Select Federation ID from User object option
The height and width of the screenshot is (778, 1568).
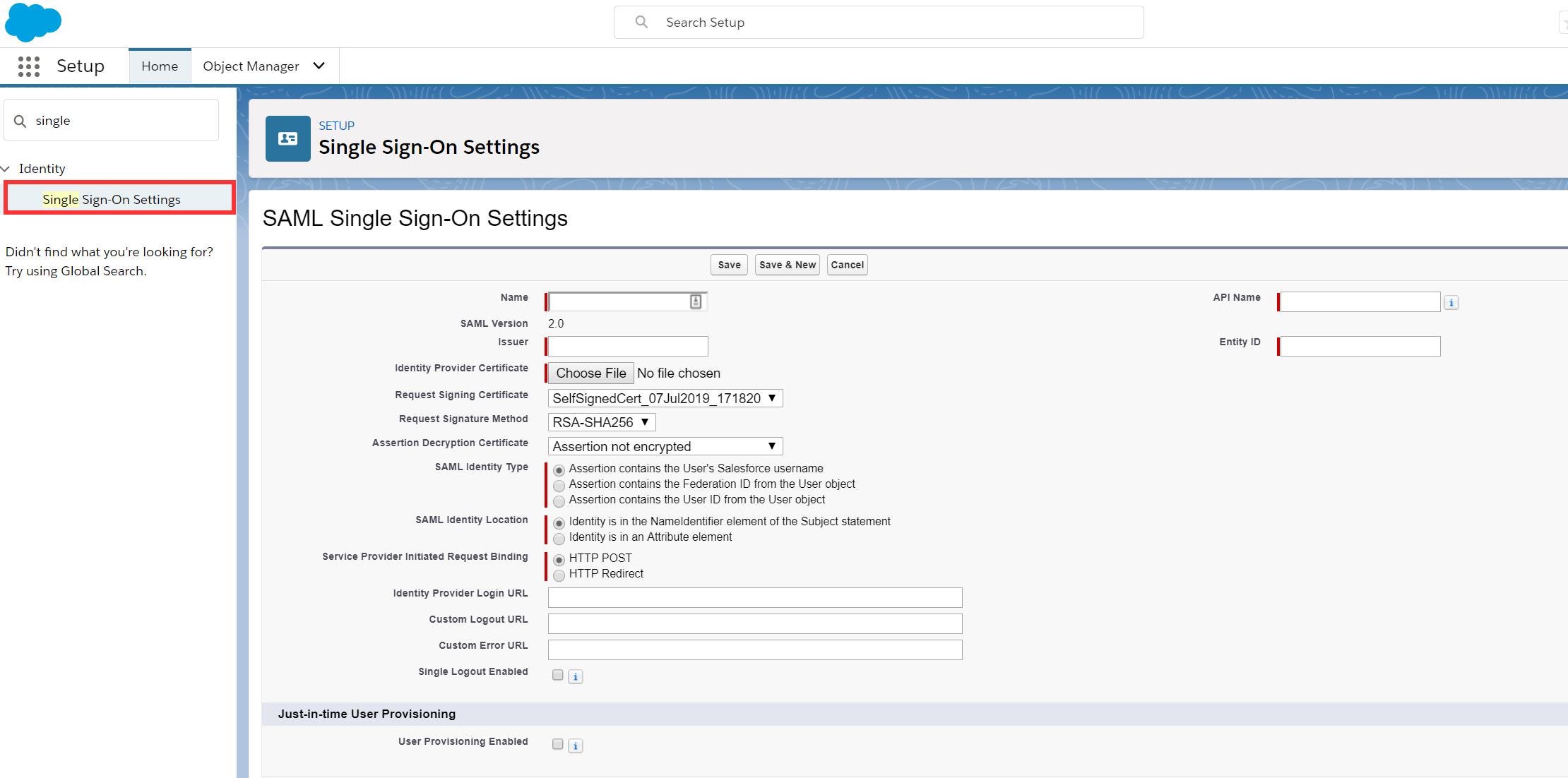(559, 486)
